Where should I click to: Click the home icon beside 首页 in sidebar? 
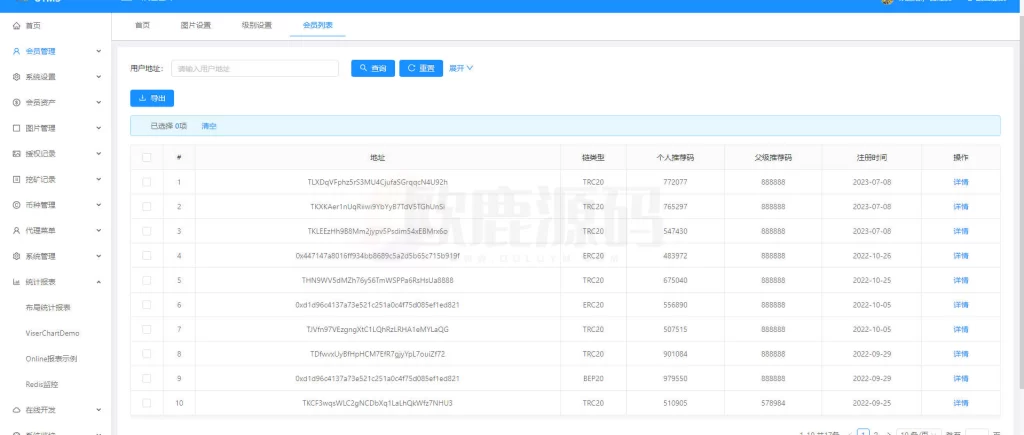(17, 25)
